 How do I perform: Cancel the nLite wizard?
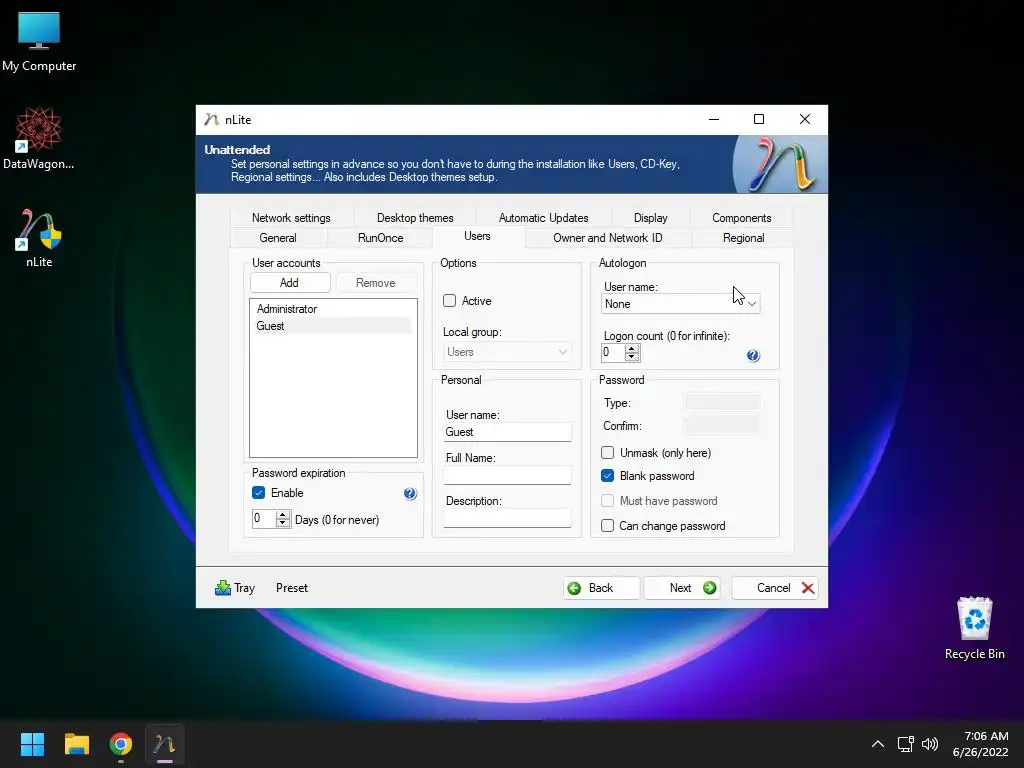coord(775,588)
